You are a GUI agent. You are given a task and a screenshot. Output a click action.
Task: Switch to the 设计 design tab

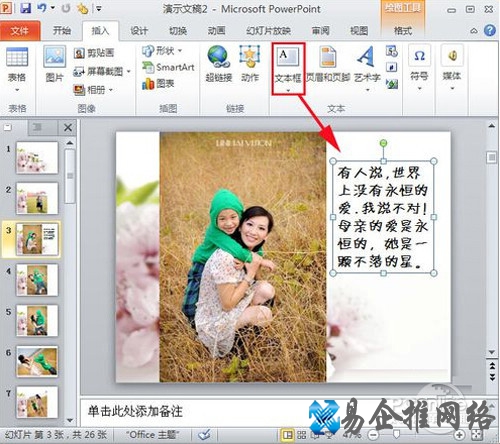pos(139,31)
